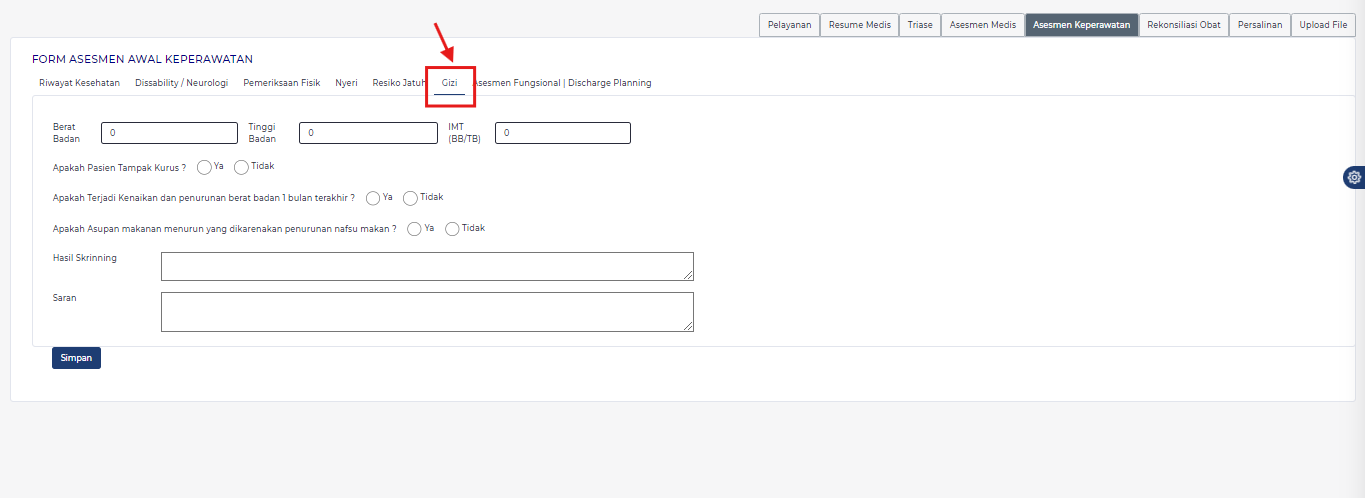Switch to the Pelayanan tab

click(x=791, y=25)
